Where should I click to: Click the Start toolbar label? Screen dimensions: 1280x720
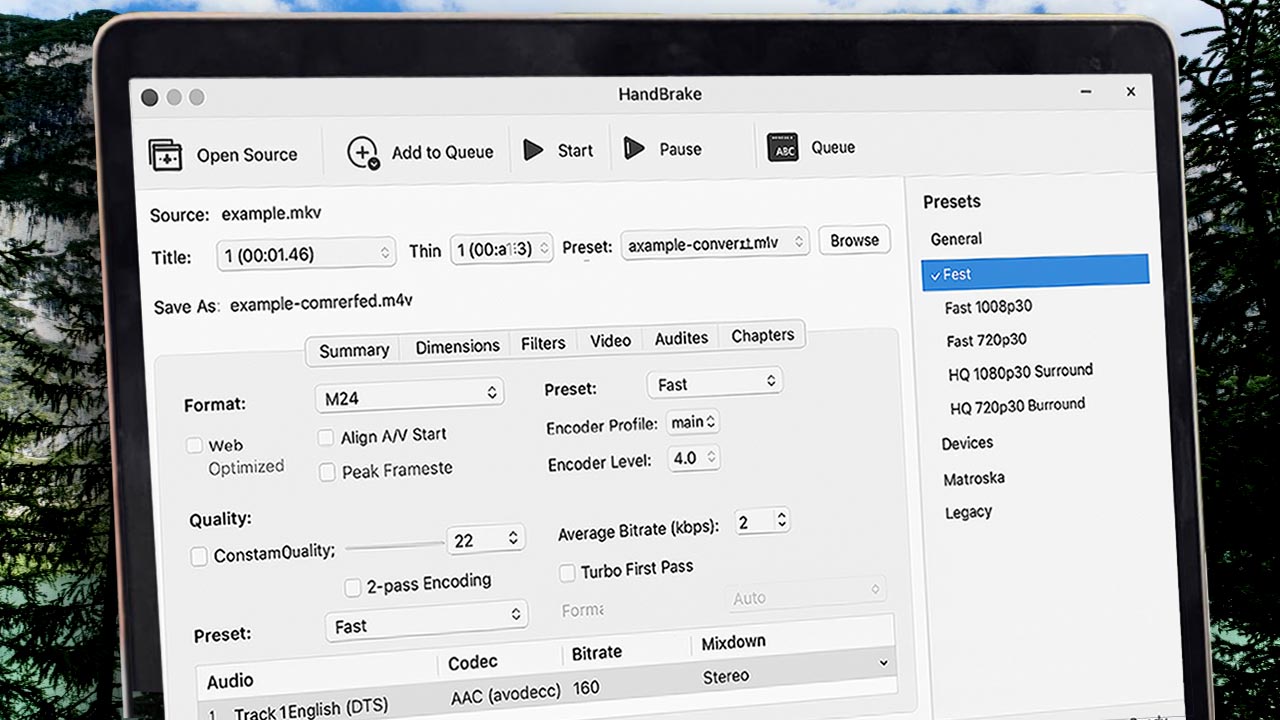coord(575,150)
